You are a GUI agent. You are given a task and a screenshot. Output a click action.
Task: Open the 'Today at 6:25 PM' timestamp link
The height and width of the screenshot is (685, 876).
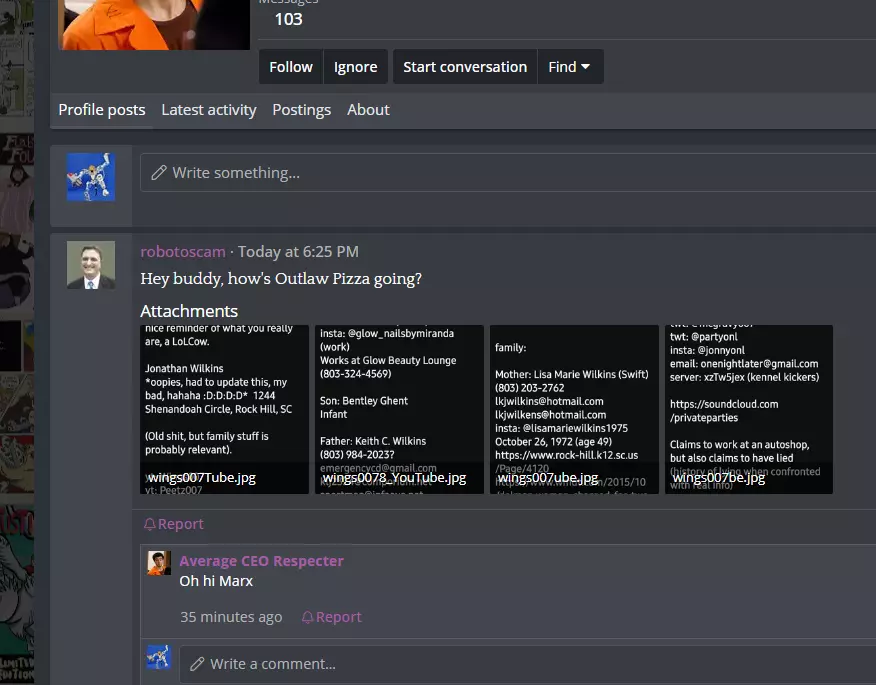pyautogui.click(x=298, y=251)
